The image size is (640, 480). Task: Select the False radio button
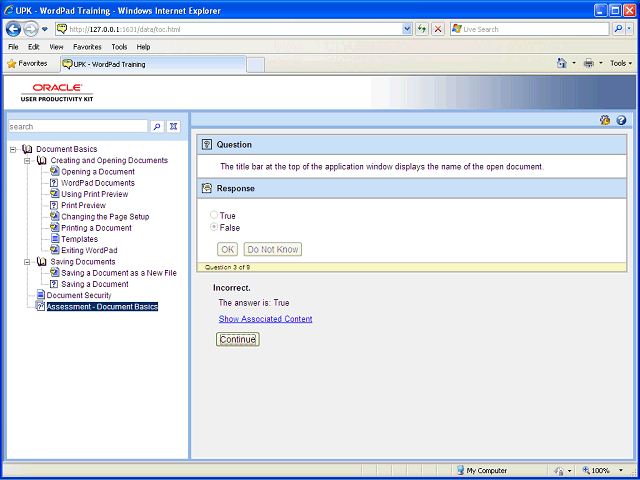coord(213,227)
